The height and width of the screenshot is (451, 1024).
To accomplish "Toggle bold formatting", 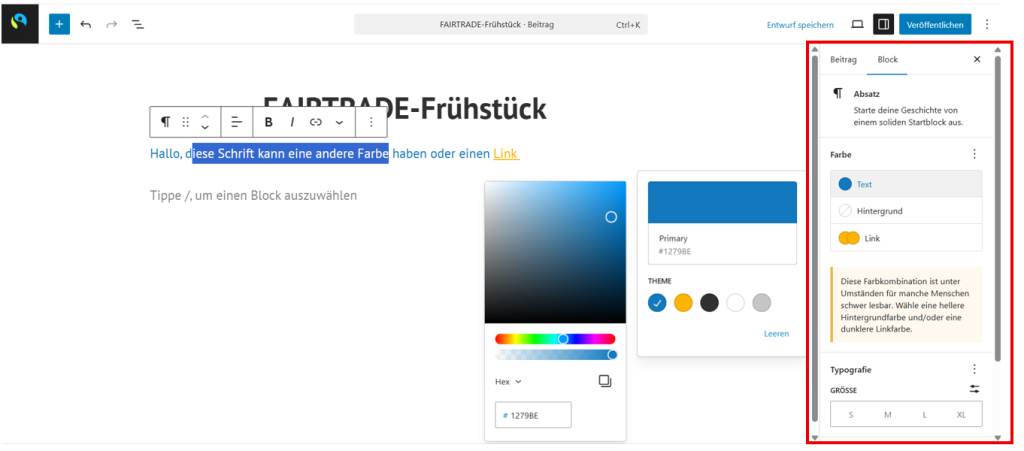I will [268, 122].
